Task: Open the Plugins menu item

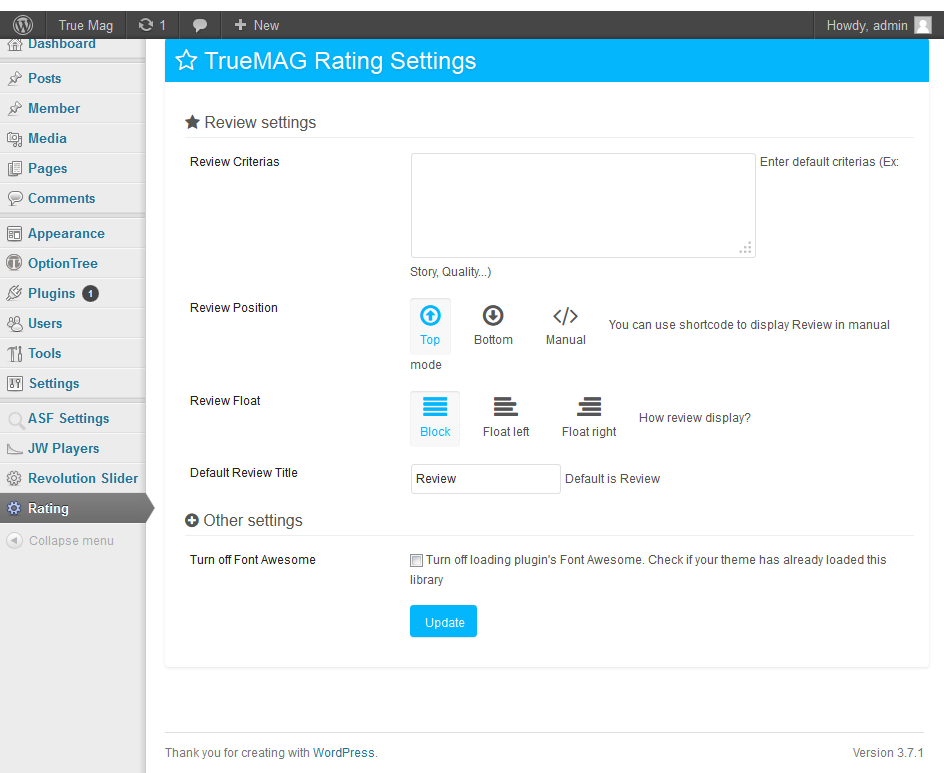Action: [x=52, y=293]
